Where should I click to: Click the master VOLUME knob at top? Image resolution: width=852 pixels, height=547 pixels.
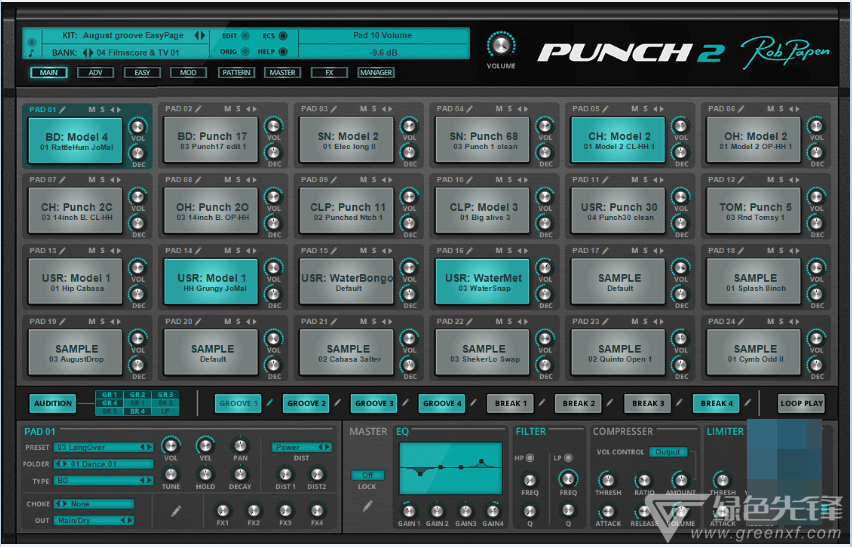[501, 46]
